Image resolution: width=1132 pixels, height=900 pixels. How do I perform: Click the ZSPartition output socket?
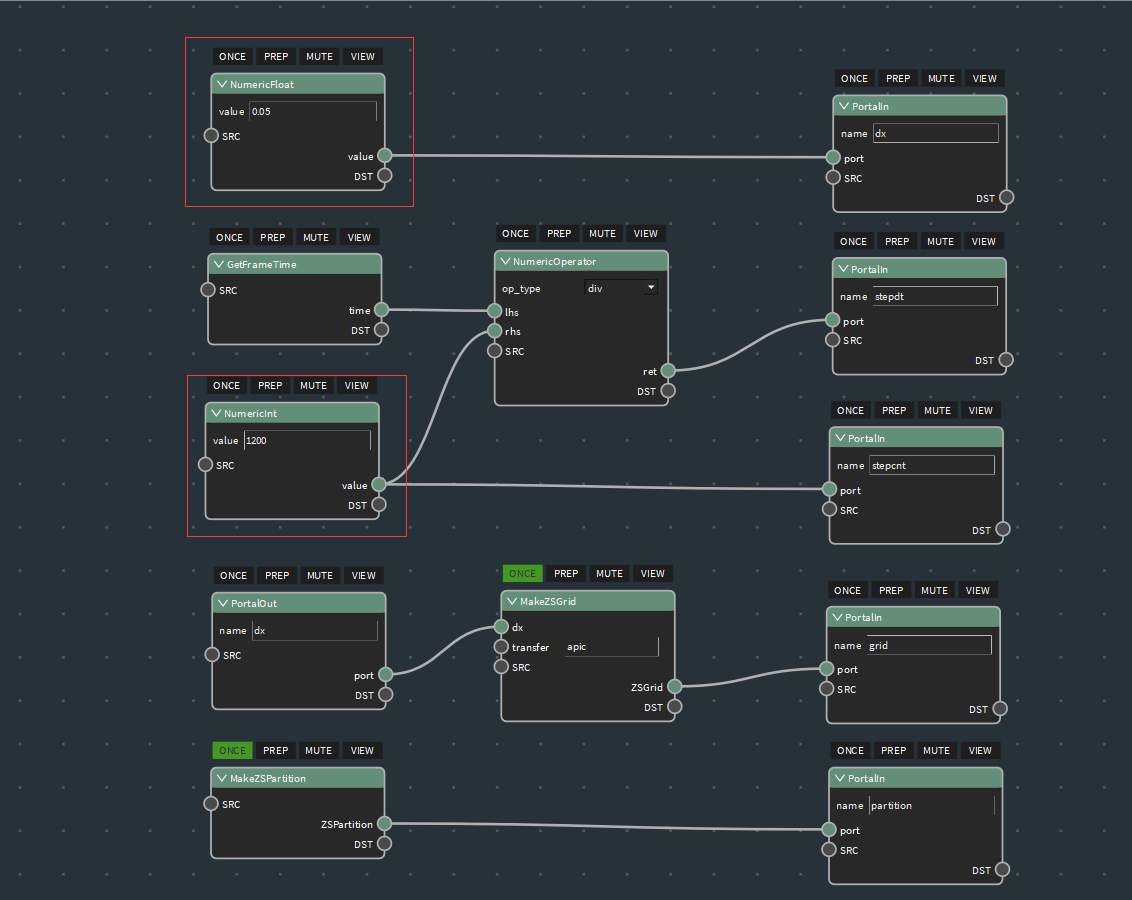click(385, 823)
